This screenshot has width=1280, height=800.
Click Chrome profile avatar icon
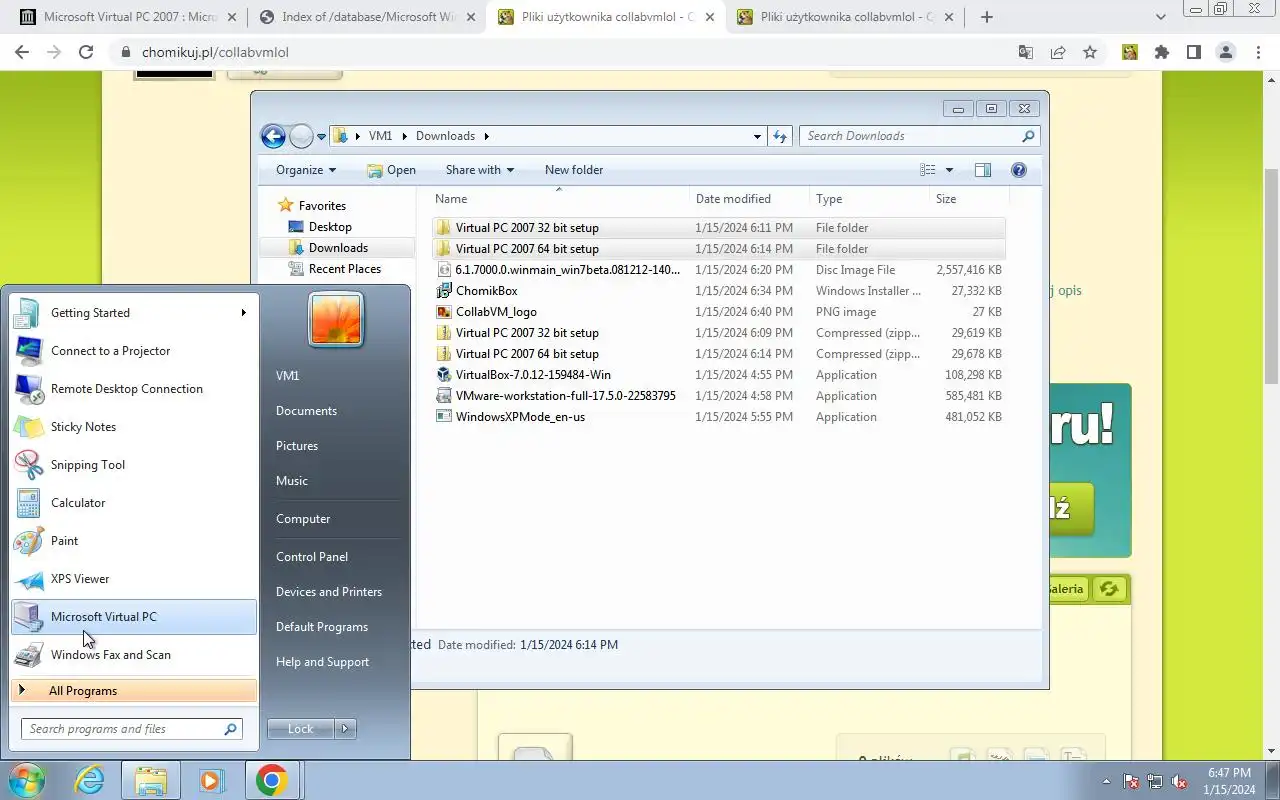(x=1226, y=52)
